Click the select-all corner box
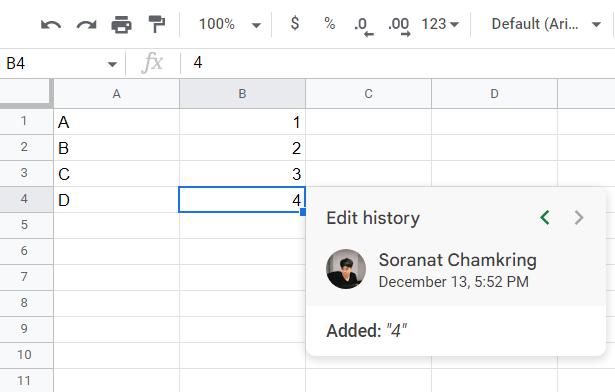Image resolution: width=615 pixels, height=392 pixels. 26,93
